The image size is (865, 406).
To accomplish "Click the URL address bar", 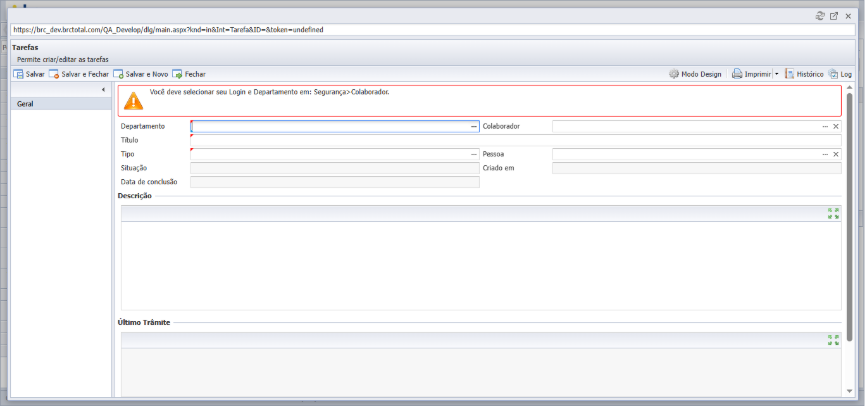I will pyautogui.click(x=432, y=30).
